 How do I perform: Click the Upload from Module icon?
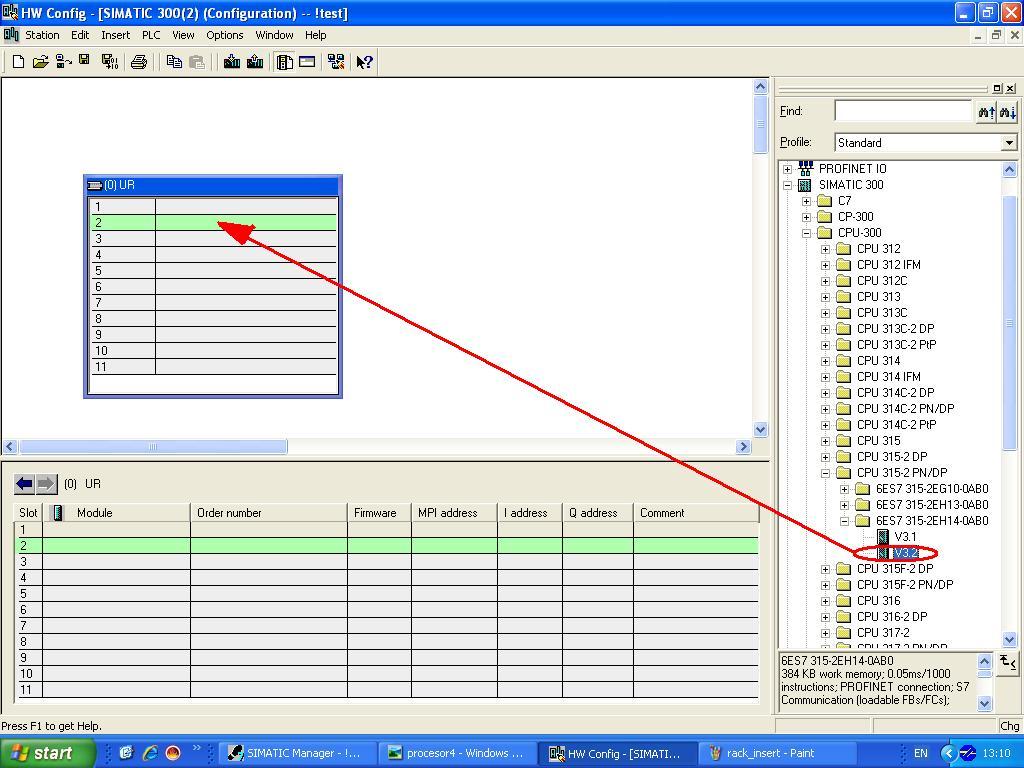point(255,62)
